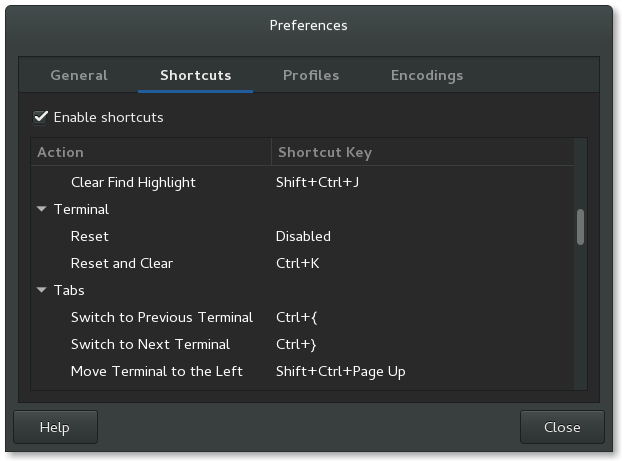Viewport: 622px width, 461px height.
Task: Collapse the Tabs group triangle
Action: click(42, 291)
